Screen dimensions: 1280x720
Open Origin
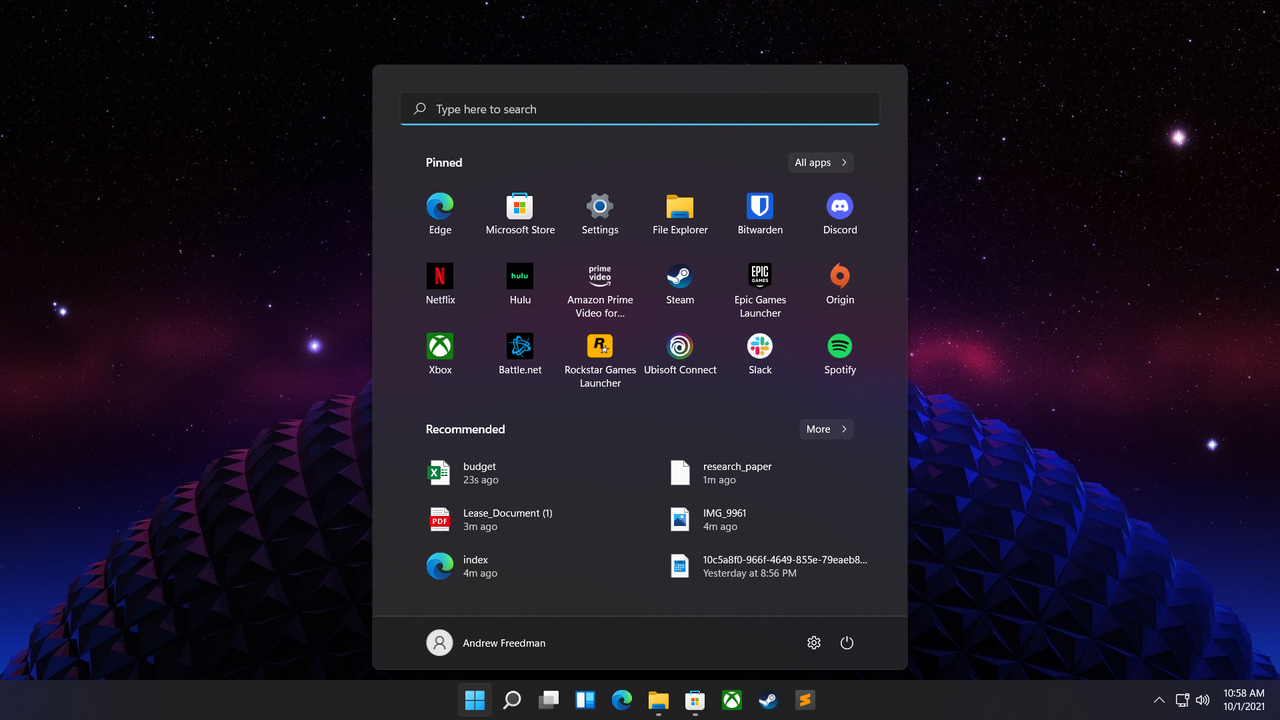840,284
